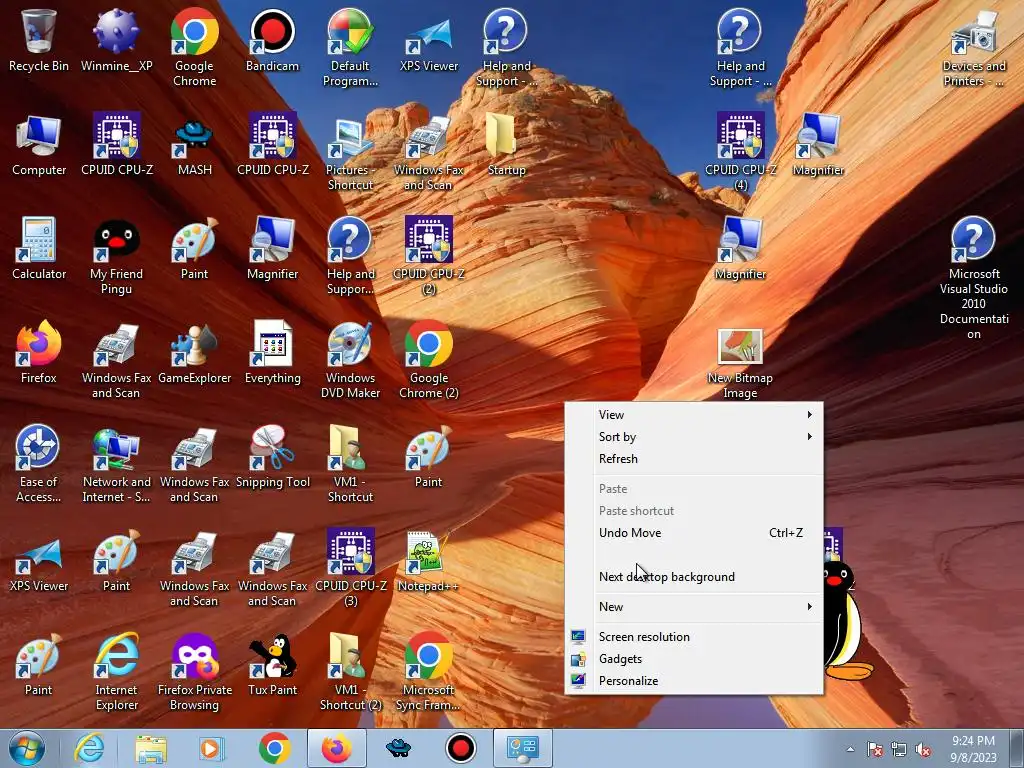This screenshot has width=1024, height=768.
Task: Launch the Tux Paint shortcut
Action: click(x=272, y=664)
